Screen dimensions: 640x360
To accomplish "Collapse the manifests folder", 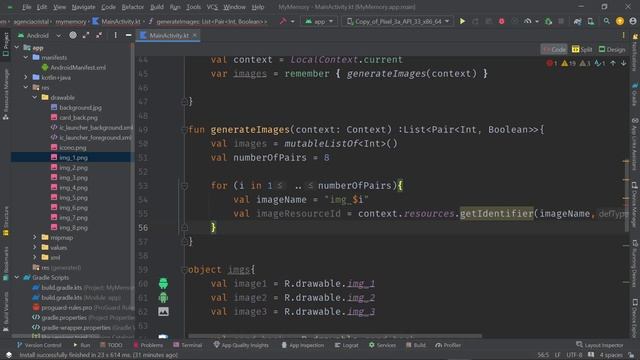I will pos(26,58).
